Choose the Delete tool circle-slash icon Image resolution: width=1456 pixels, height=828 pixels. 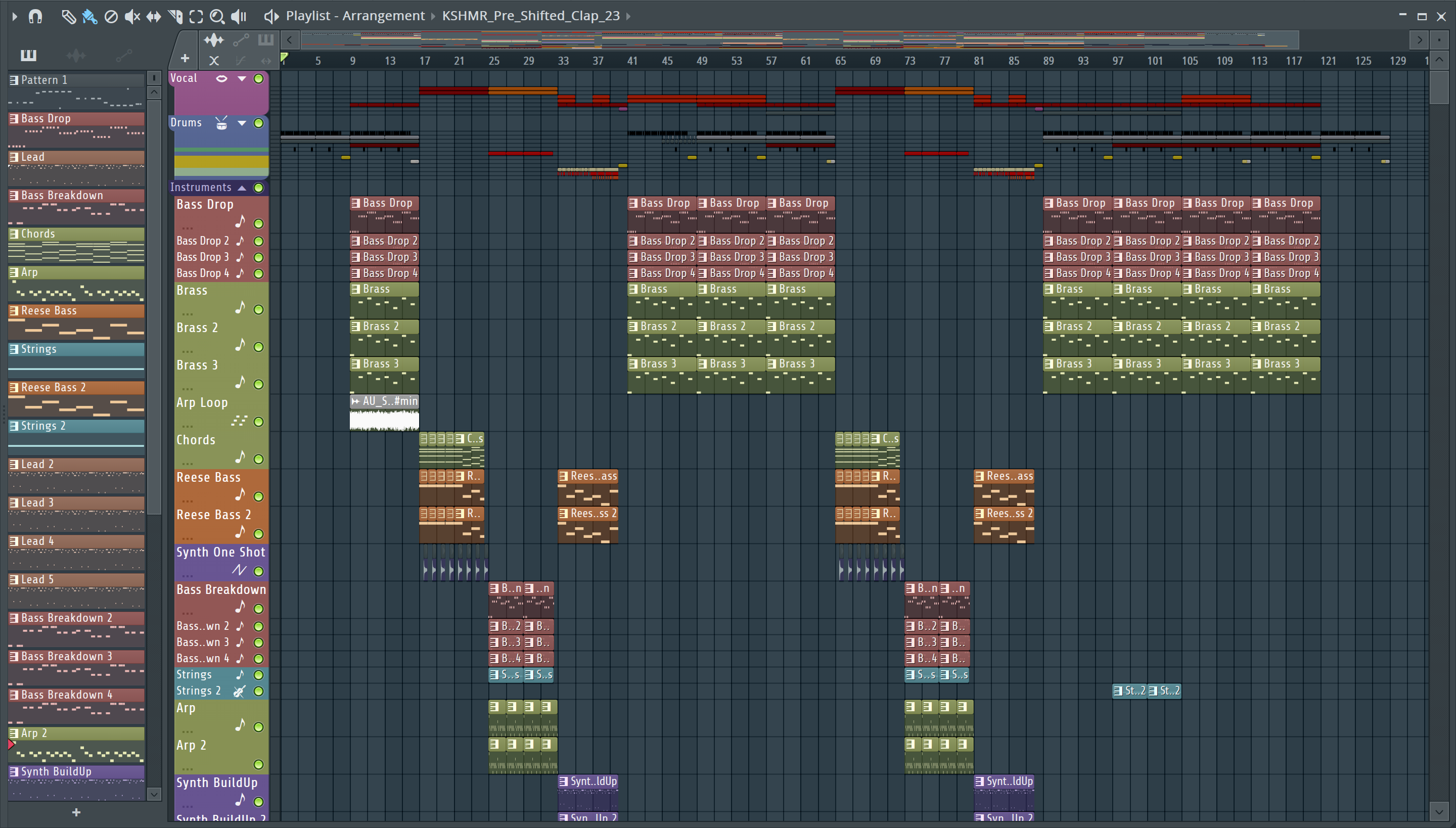111,17
